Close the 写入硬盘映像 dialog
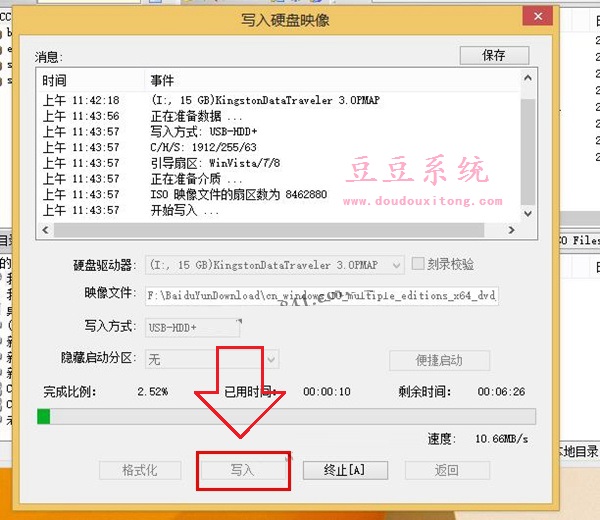 (538, 16)
